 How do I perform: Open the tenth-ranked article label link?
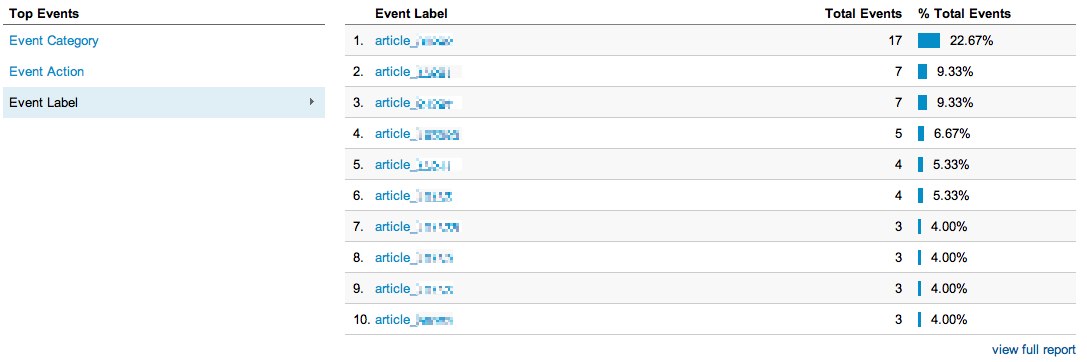415,320
